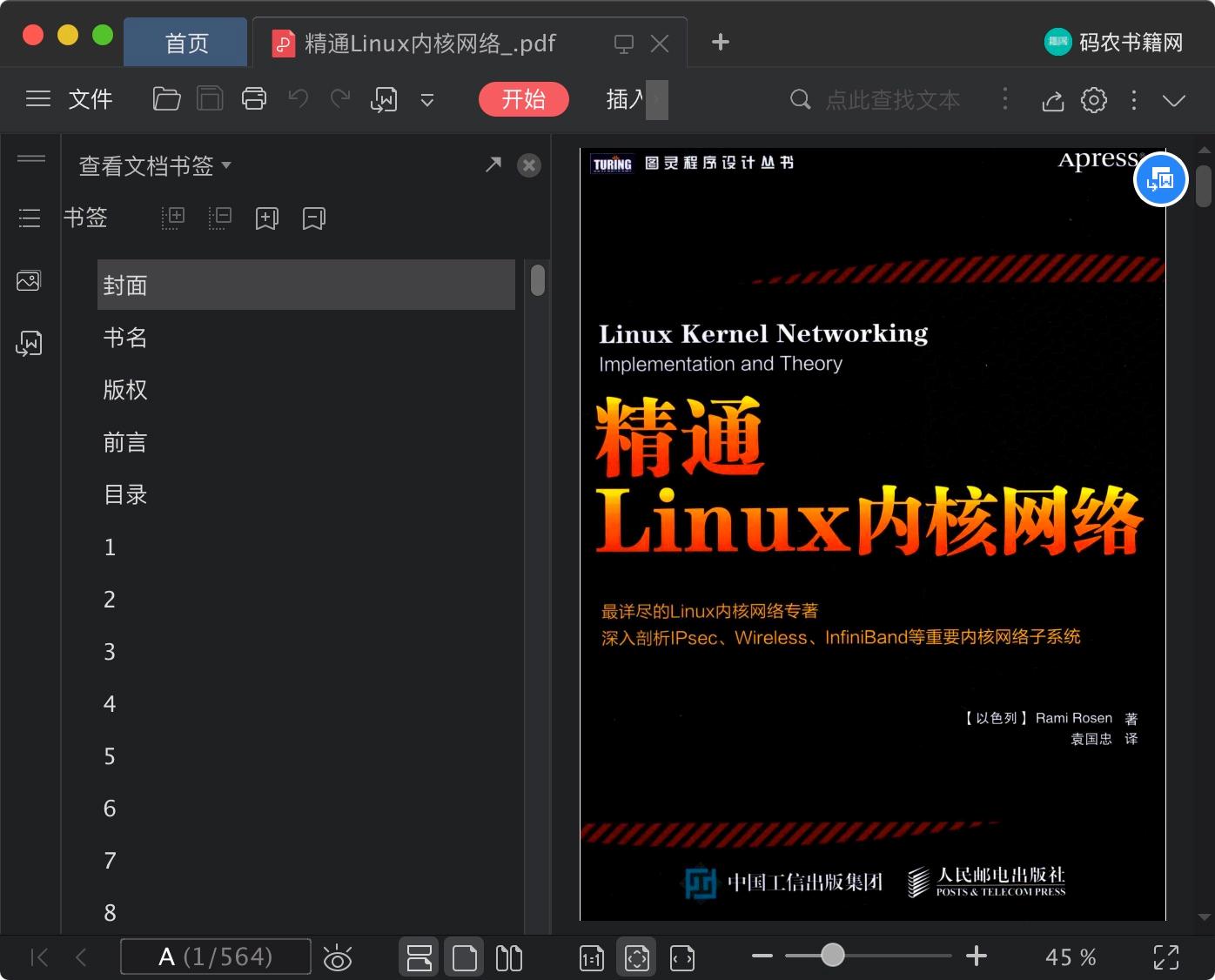This screenshot has width=1215, height=980.
Task: Click the document vertical scrollbar
Action: click(1204, 185)
